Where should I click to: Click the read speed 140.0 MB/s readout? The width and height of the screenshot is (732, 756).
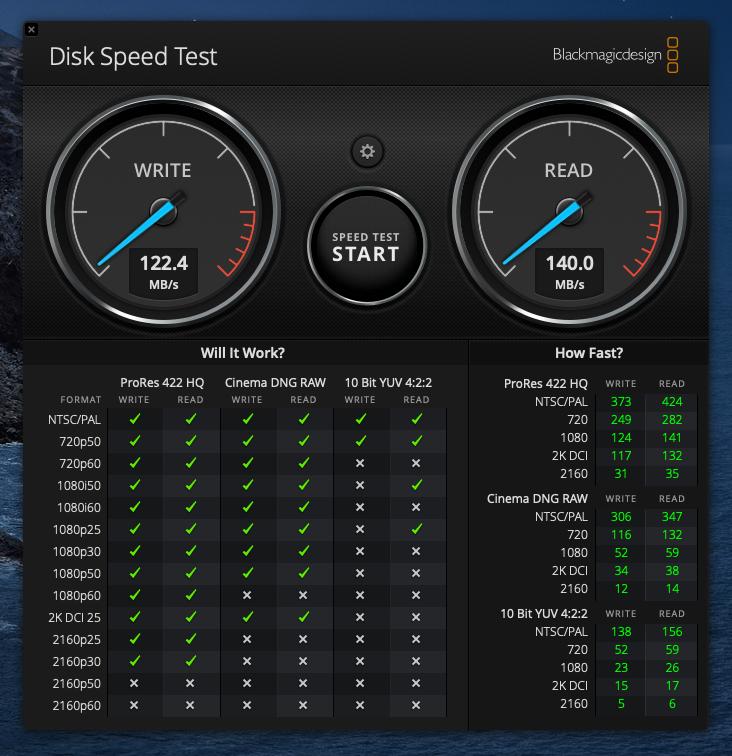(569, 271)
